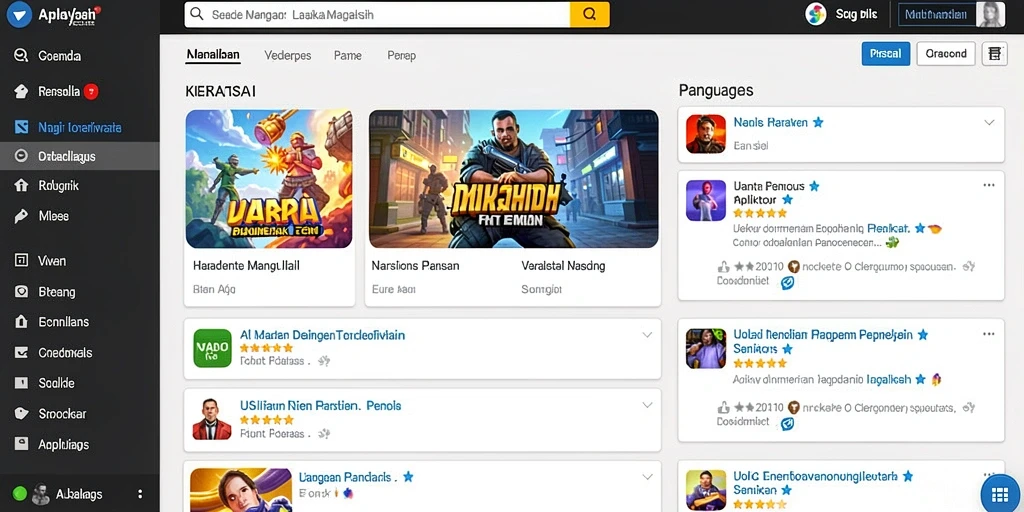Screen dimensions: 1024x512
Task: Open the three-dot menu on UolC card
Action: point(989,477)
